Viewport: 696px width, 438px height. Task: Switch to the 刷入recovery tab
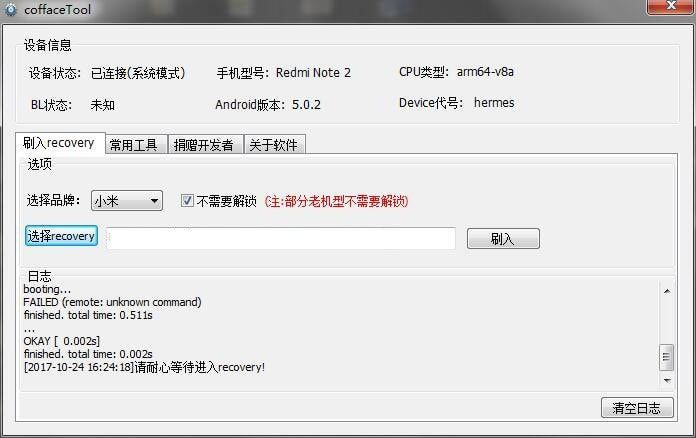point(60,143)
